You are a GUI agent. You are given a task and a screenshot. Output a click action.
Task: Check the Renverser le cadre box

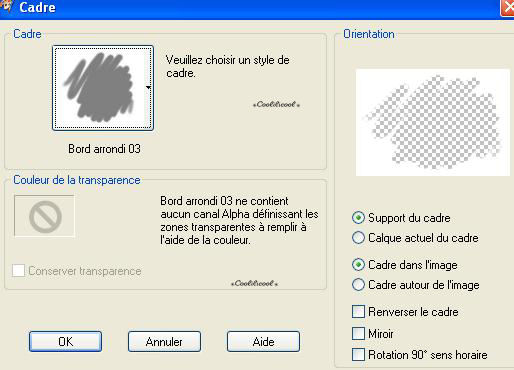(x=358, y=312)
